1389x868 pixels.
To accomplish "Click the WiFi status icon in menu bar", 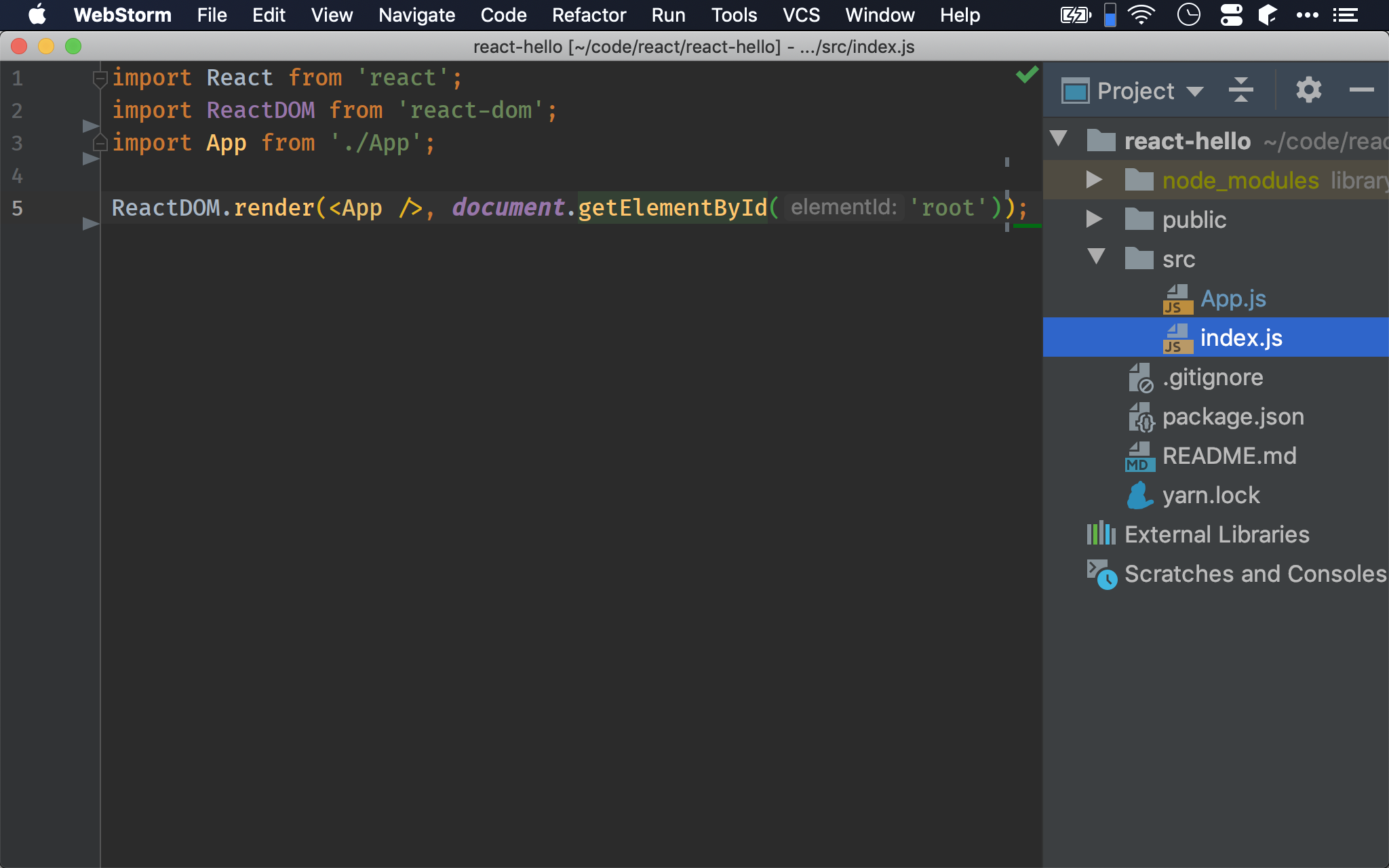I will coord(1141,14).
